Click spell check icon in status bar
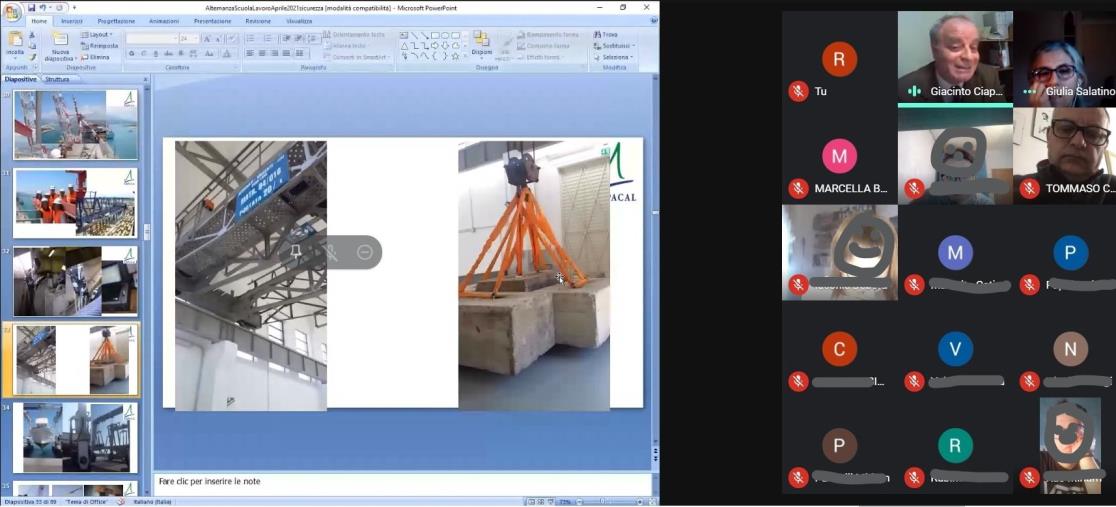1116x507 pixels. (x=121, y=501)
